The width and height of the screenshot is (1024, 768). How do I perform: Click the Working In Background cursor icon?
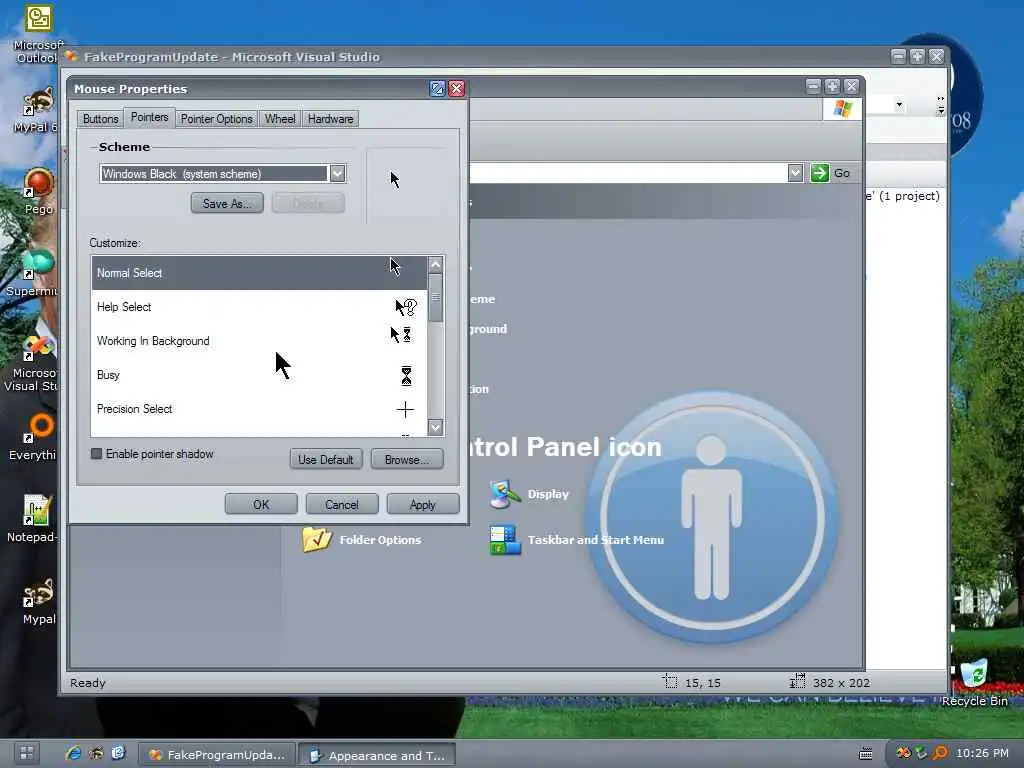(x=400, y=335)
